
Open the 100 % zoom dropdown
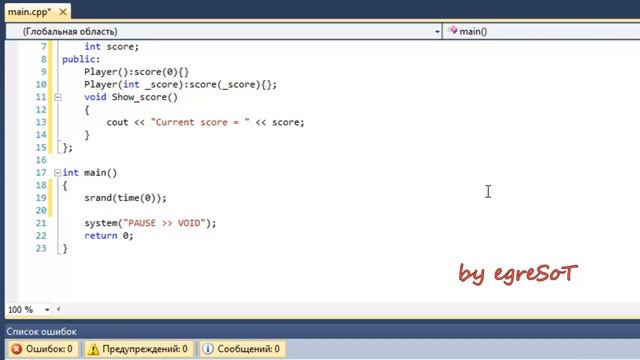[47, 310]
